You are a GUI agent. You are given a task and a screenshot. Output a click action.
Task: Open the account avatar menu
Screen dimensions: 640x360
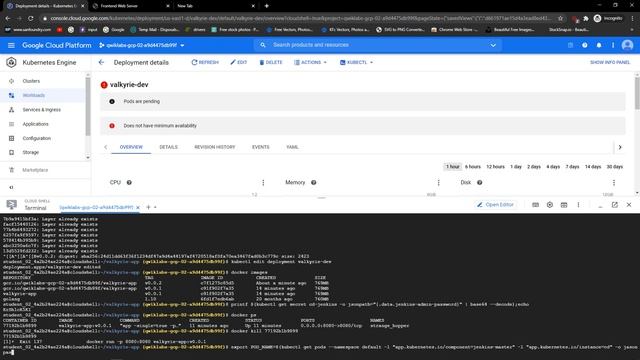click(x=627, y=45)
